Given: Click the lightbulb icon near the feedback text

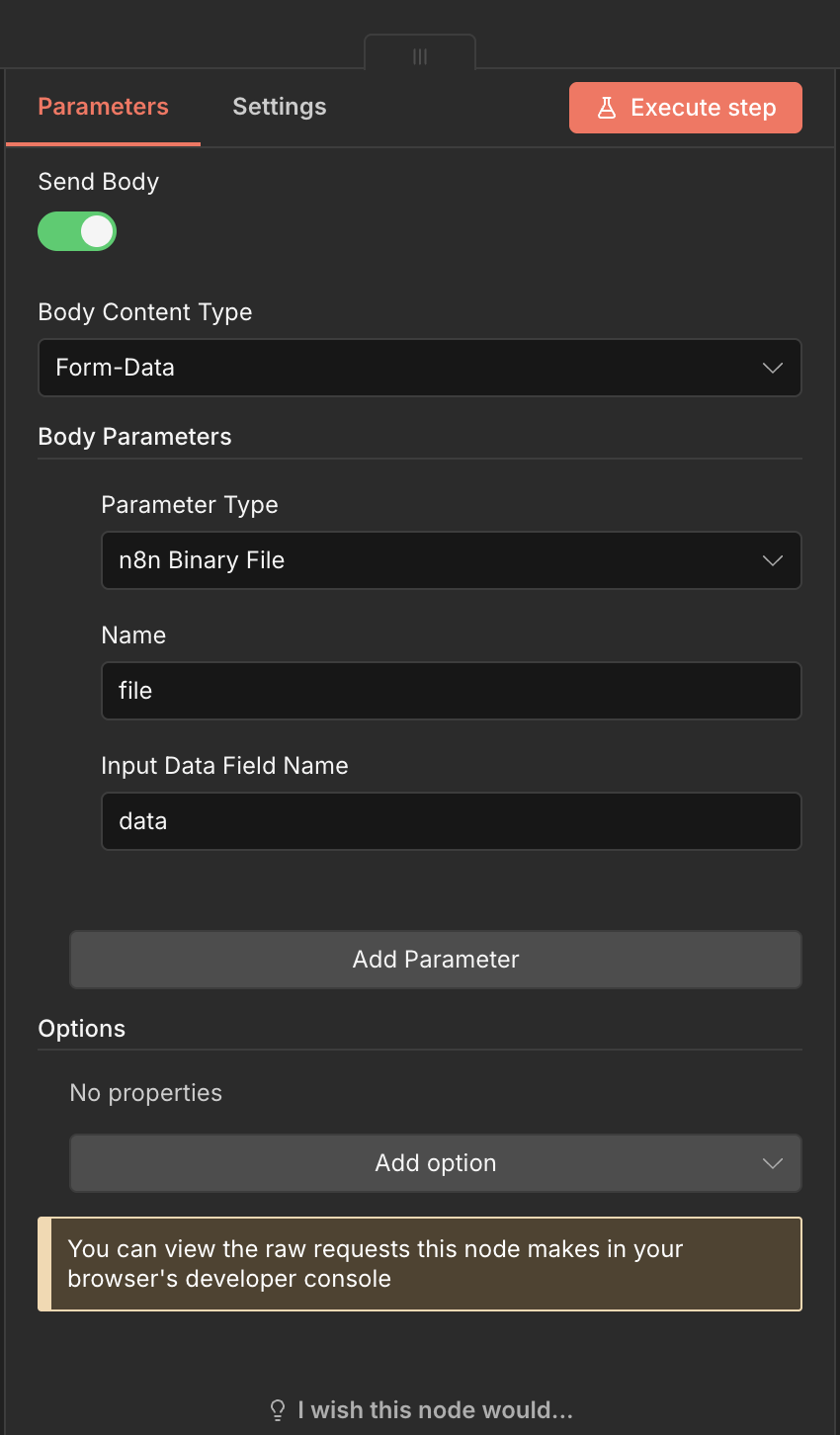Looking at the screenshot, I should [x=278, y=1410].
